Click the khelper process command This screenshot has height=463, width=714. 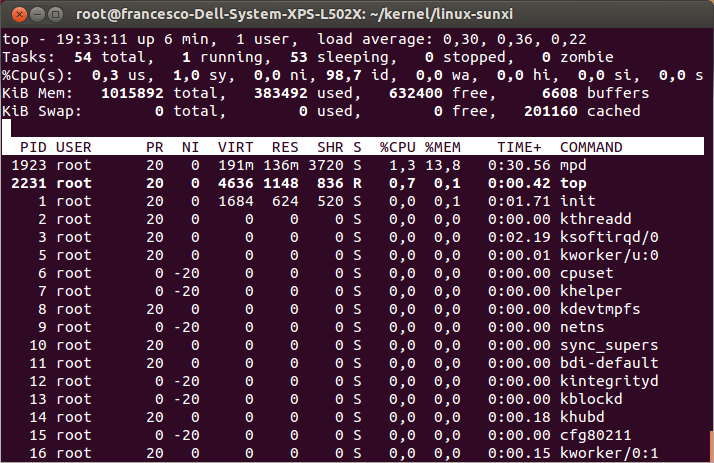591,291
